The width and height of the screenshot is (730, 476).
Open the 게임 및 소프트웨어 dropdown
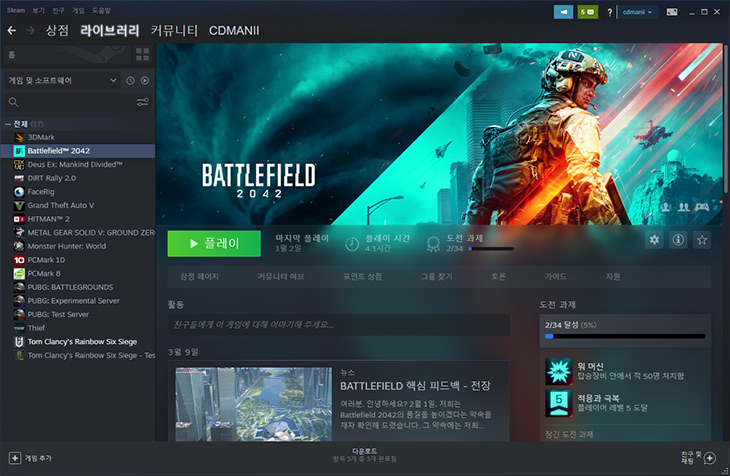(x=61, y=81)
